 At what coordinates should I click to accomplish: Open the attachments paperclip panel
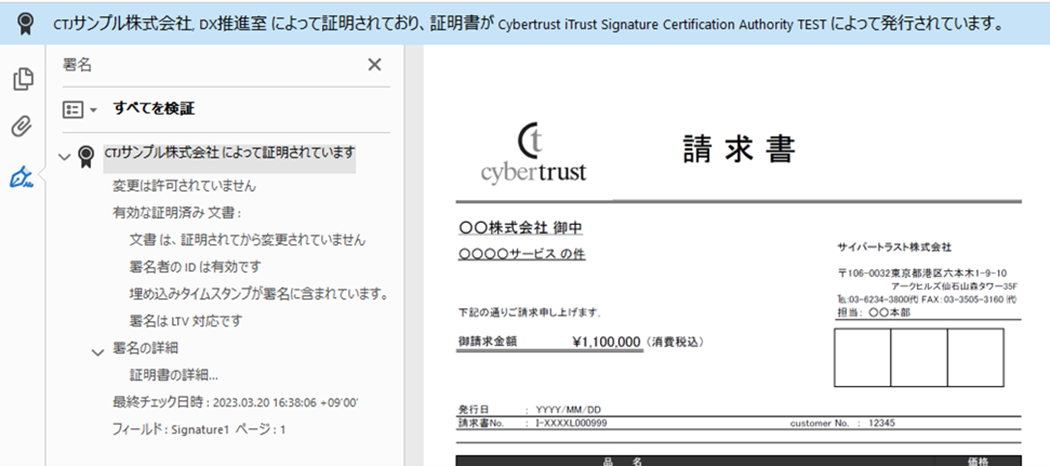[x=22, y=127]
